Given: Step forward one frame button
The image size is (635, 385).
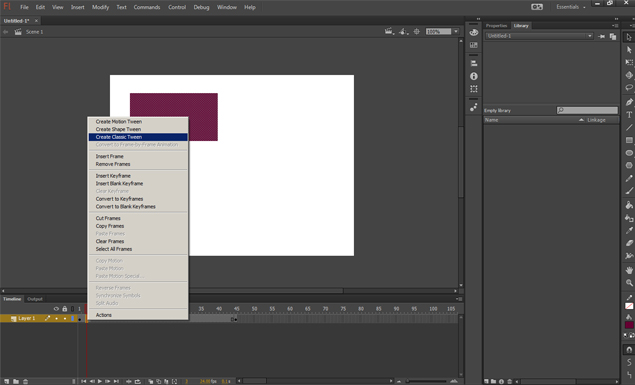Looking at the screenshot, I should (x=108, y=381).
